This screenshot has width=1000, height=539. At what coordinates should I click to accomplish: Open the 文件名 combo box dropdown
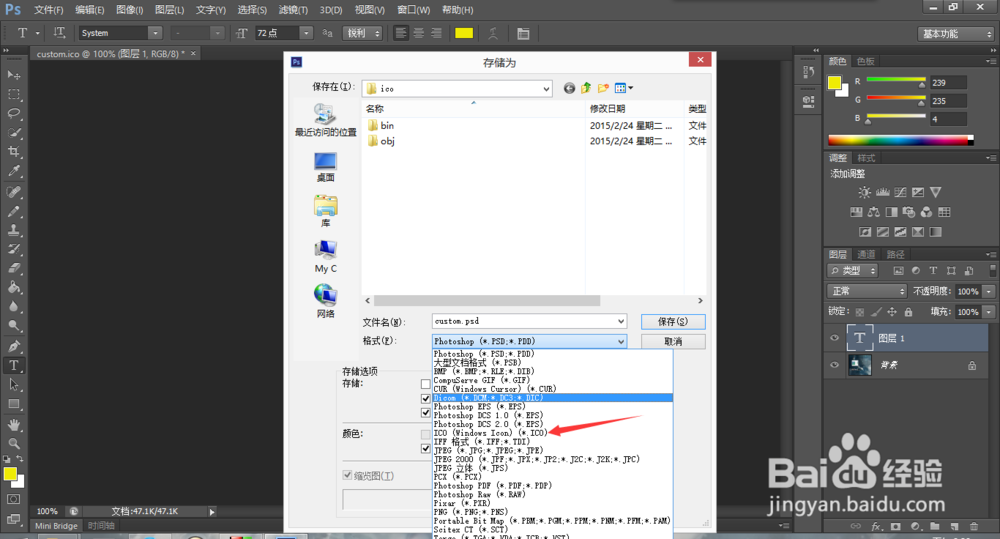[x=621, y=321]
